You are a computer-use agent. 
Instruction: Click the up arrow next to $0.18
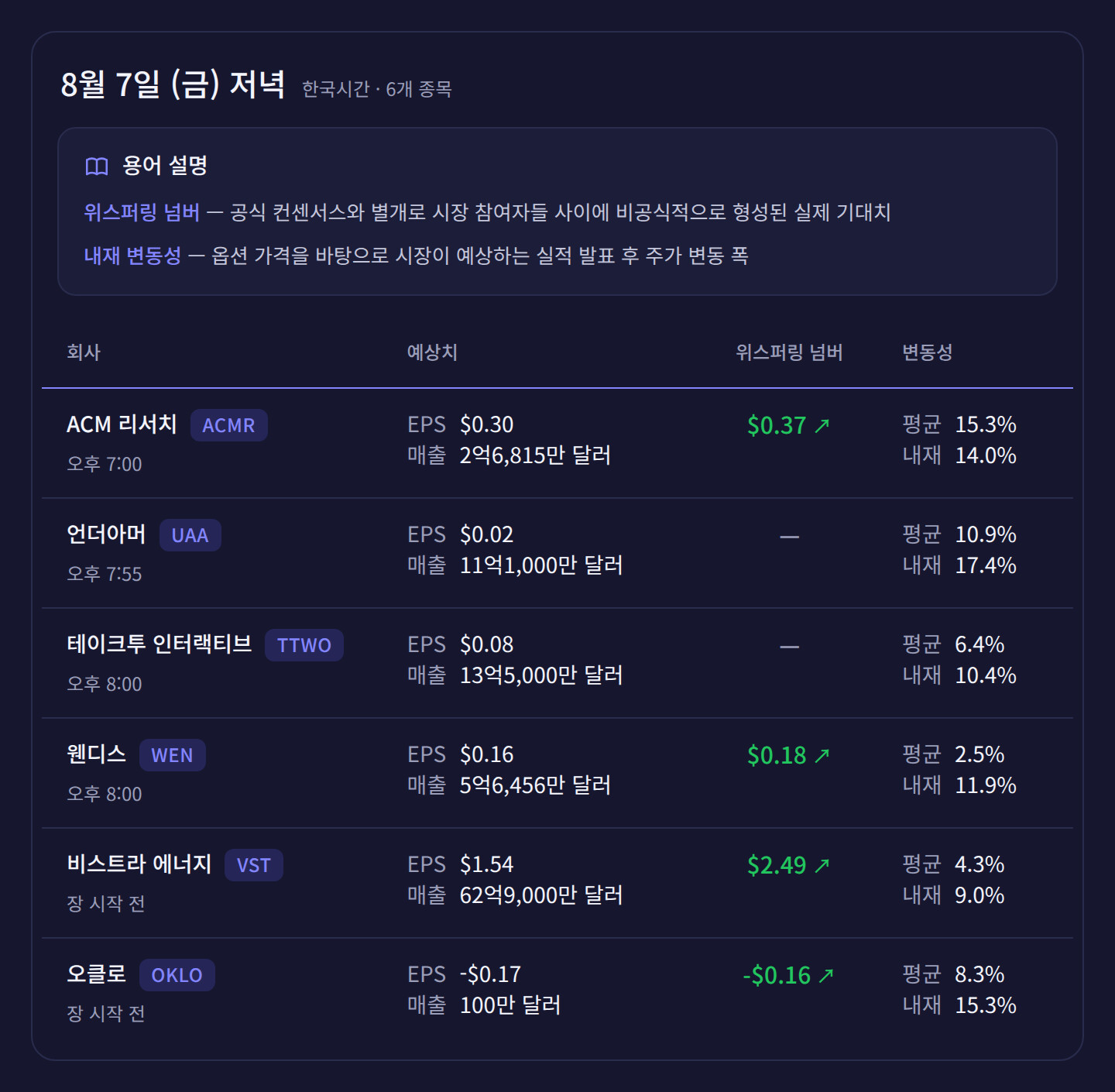822,755
